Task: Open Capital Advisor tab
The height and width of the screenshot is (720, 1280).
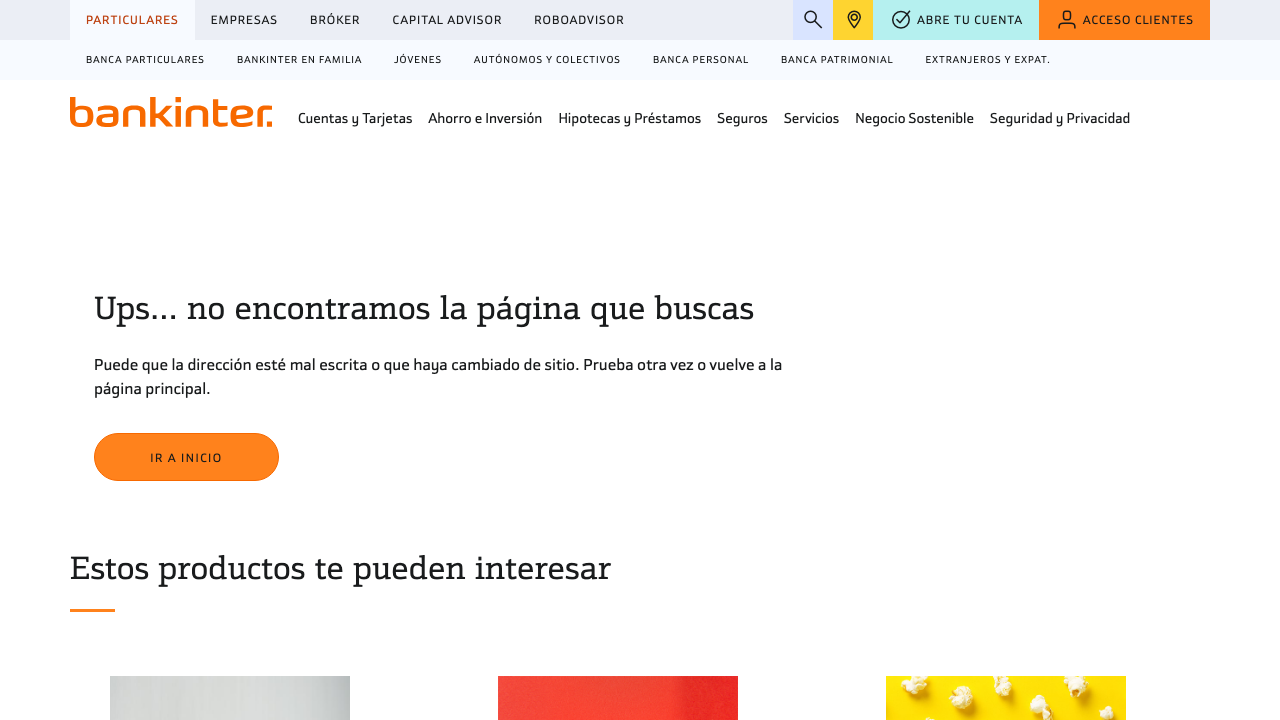Action: [x=447, y=20]
